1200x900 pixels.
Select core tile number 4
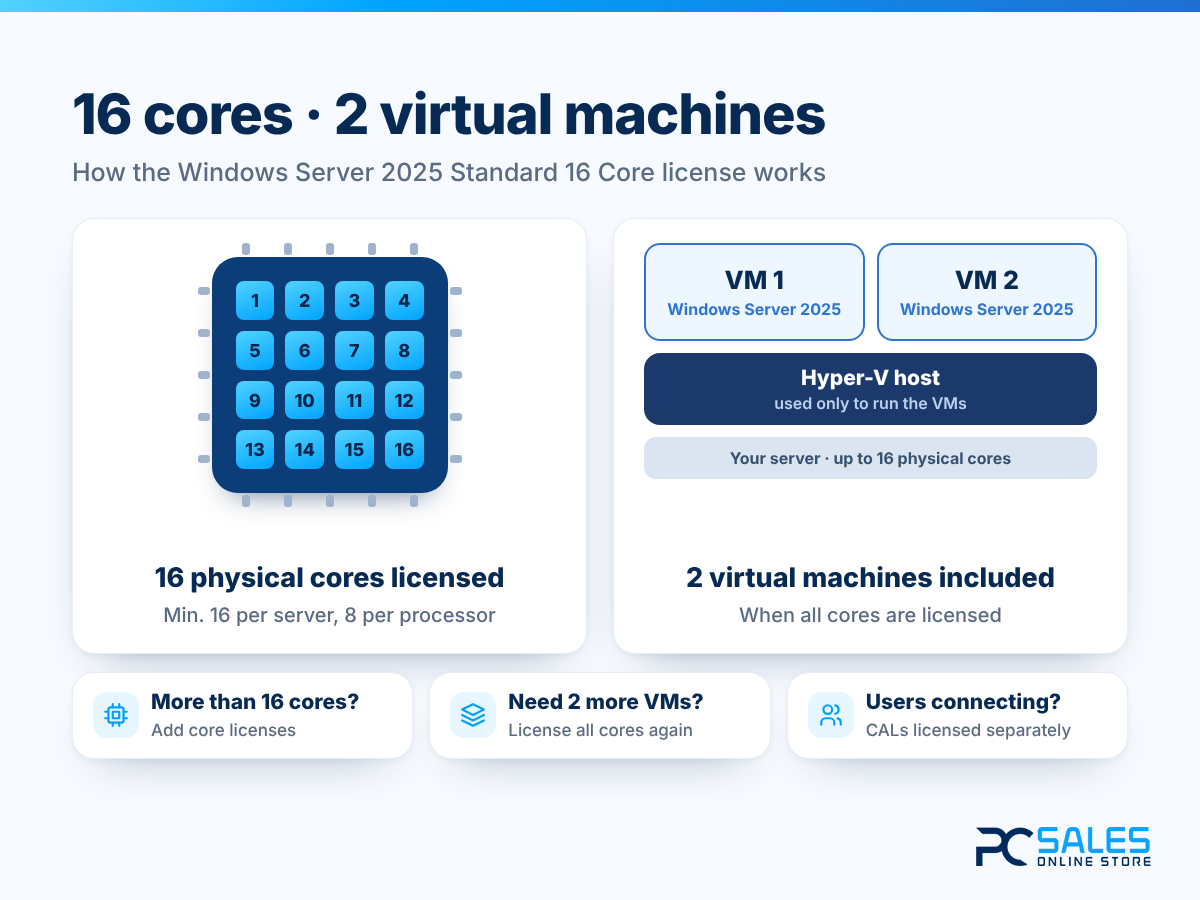tap(404, 300)
